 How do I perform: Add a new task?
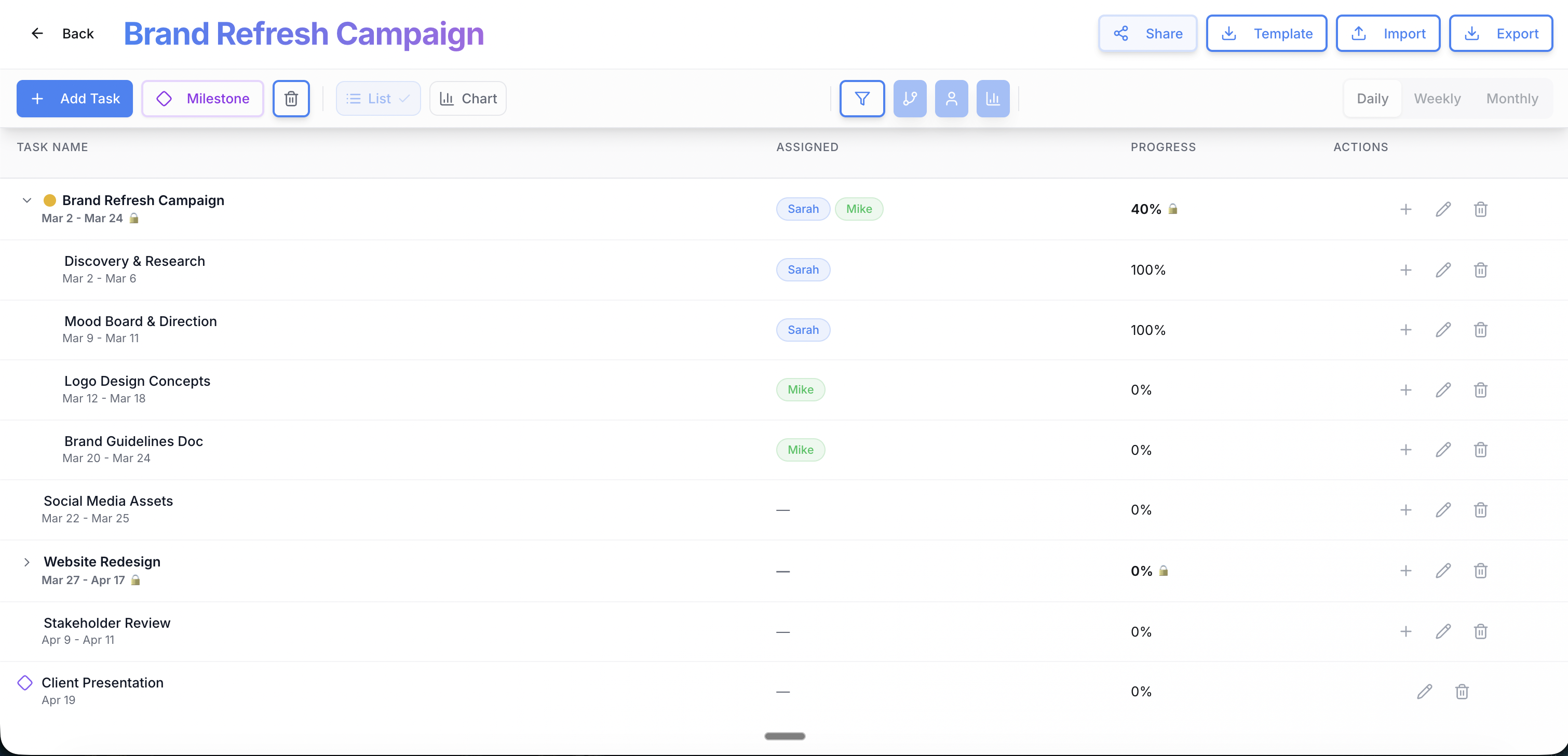(74, 99)
